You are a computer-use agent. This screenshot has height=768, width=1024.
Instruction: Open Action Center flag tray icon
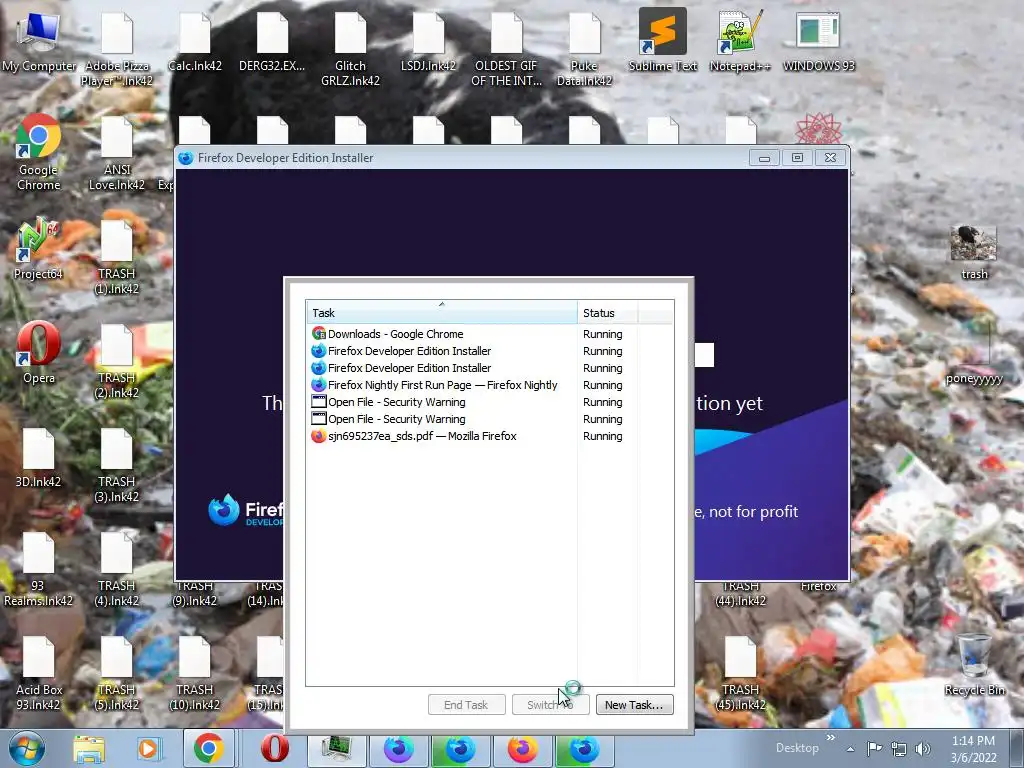click(x=874, y=748)
